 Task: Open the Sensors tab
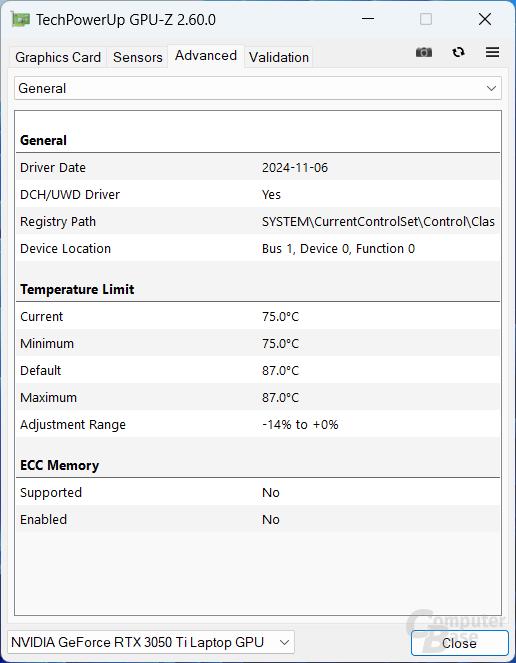pyautogui.click(x=137, y=57)
